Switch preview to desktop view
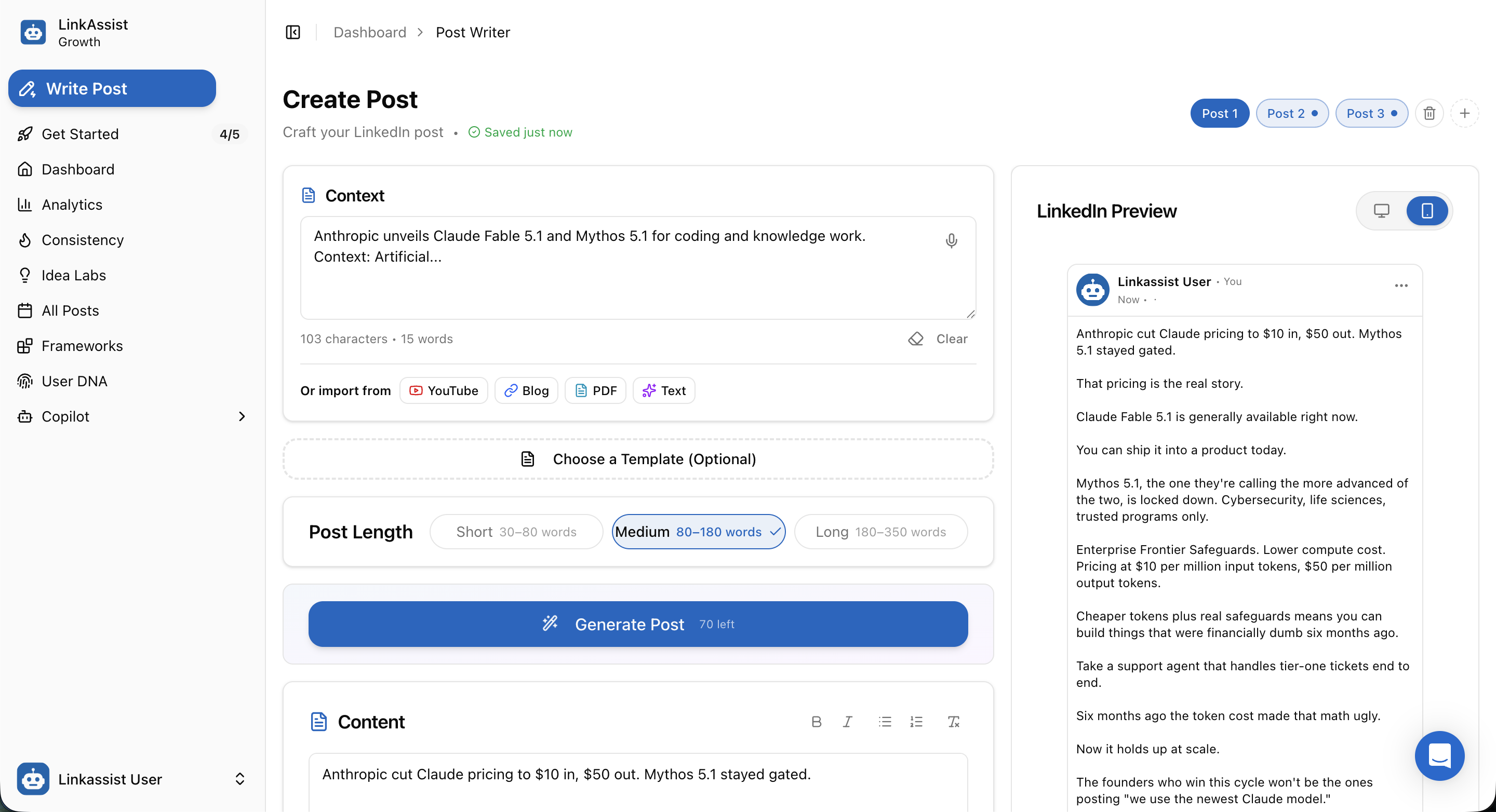 pyautogui.click(x=1382, y=211)
